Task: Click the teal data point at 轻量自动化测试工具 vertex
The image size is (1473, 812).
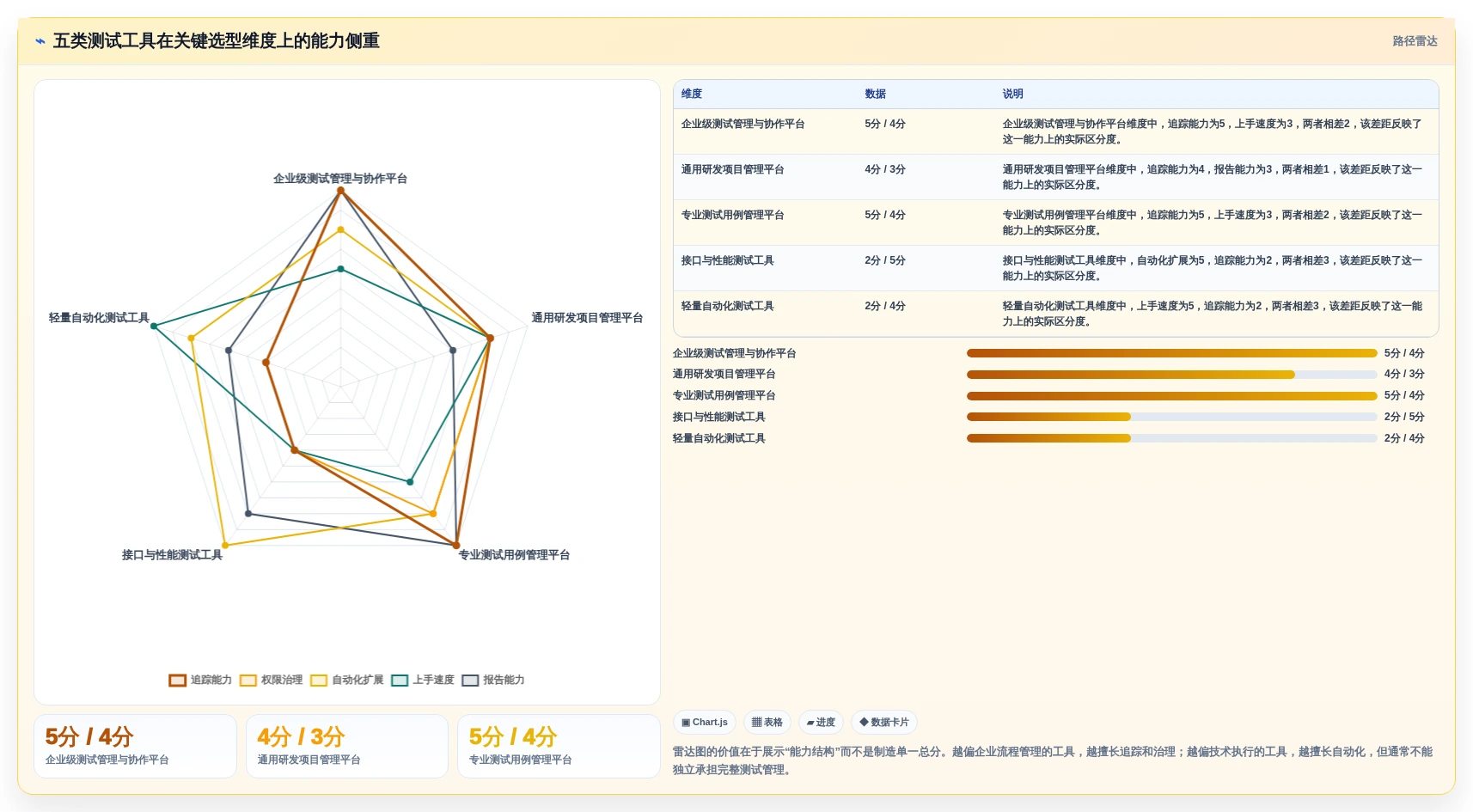Action: coord(154,327)
